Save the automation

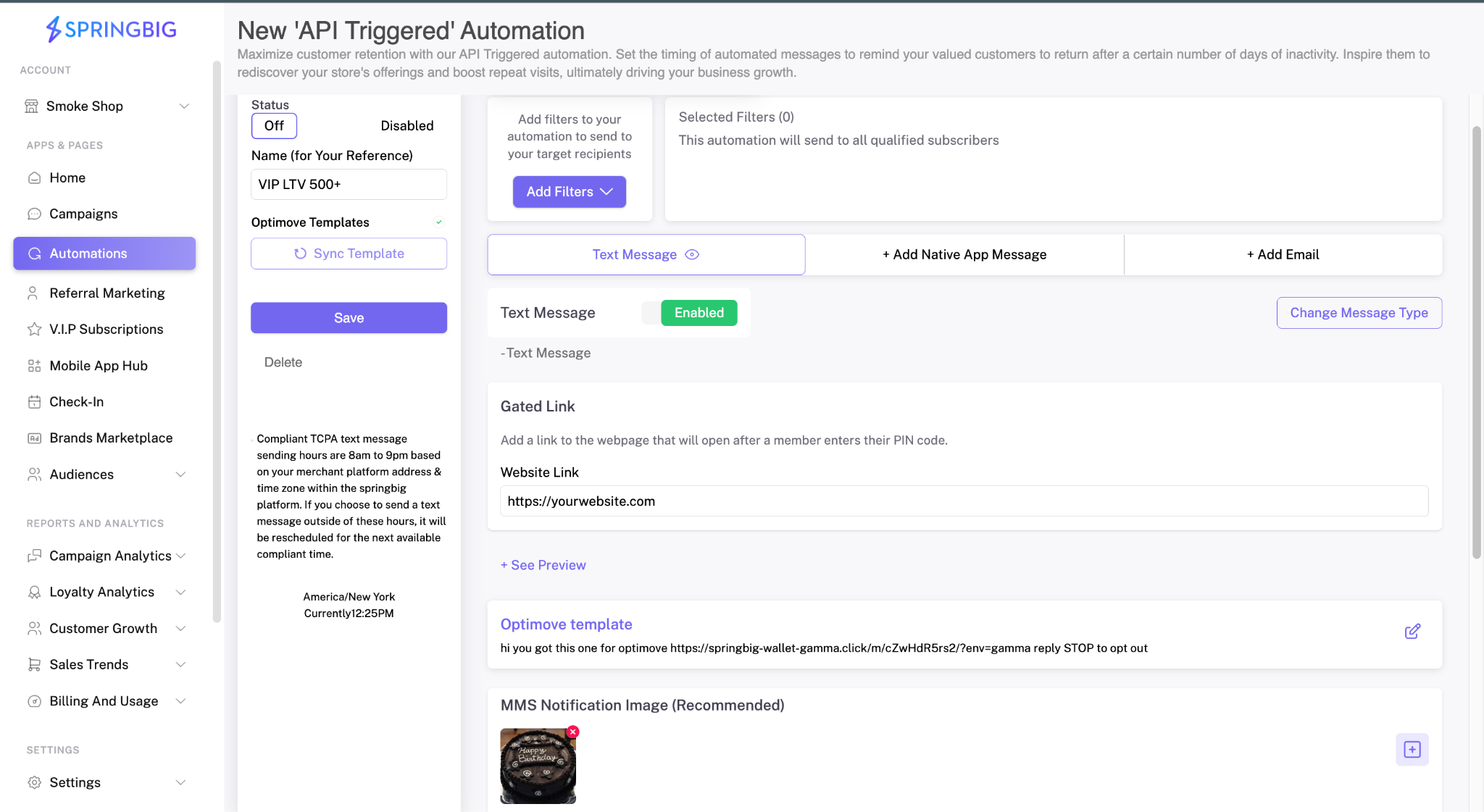coord(349,318)
